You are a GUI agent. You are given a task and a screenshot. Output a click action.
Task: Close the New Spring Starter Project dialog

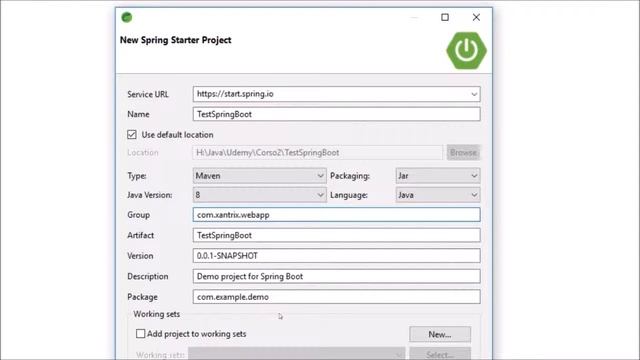(x=476, y=17)
